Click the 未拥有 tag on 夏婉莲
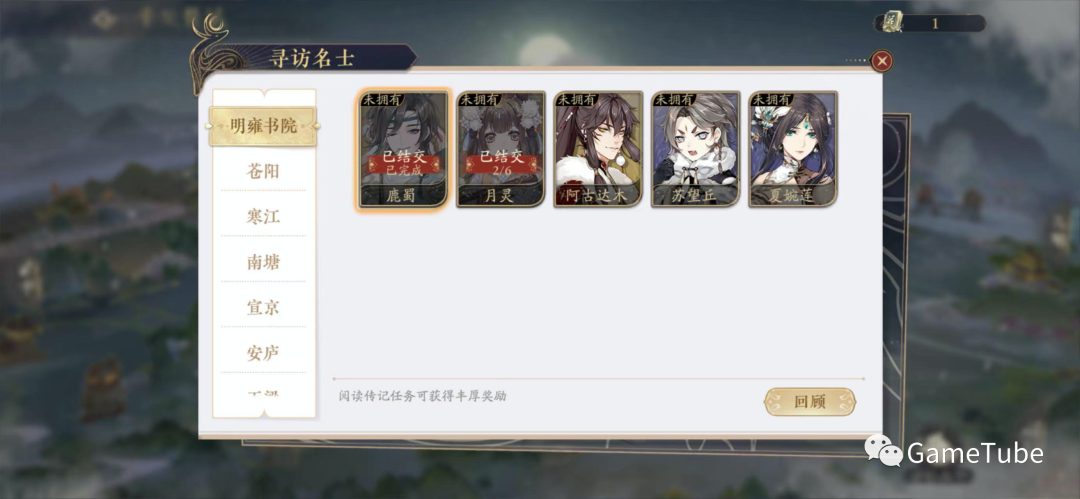This screenshot has height=499, width=1080. [x=770, y=99]
